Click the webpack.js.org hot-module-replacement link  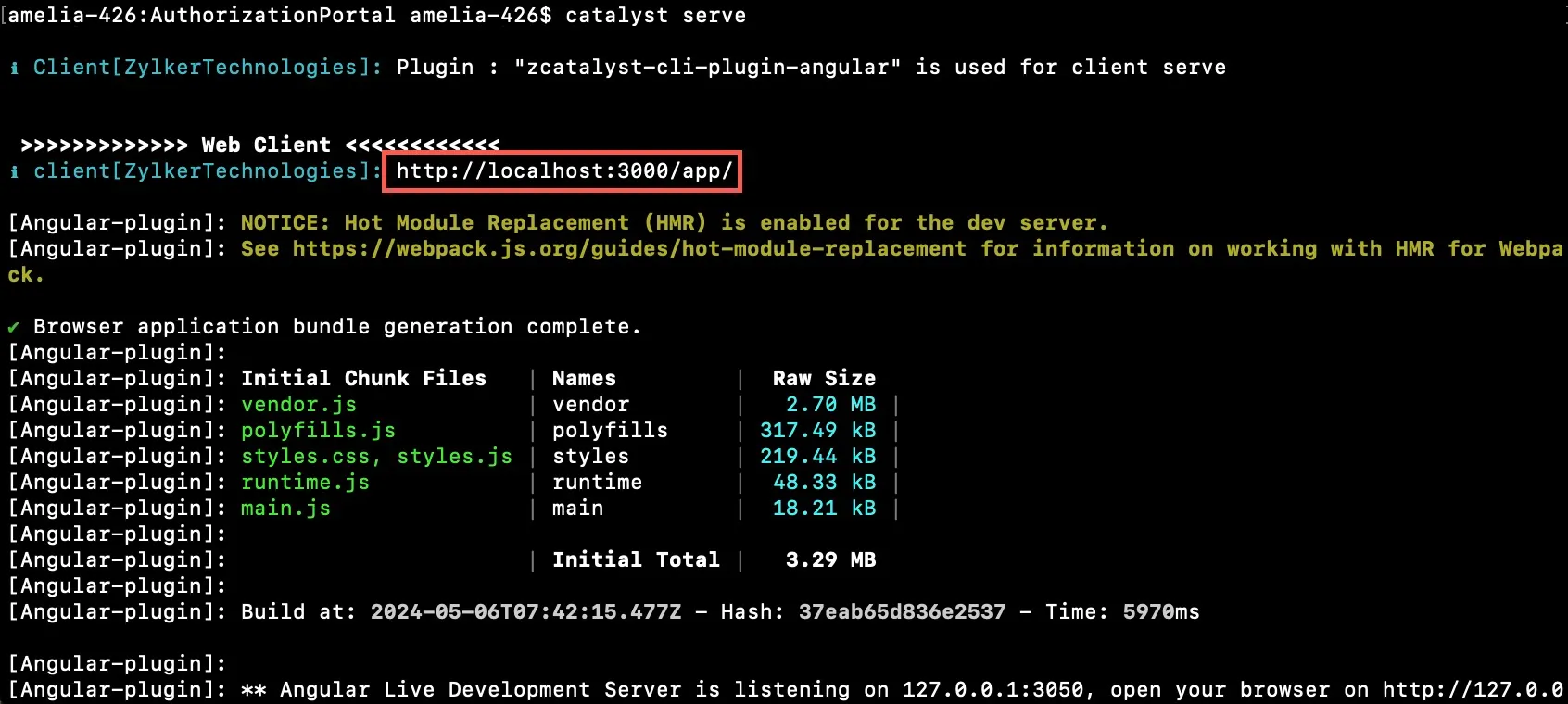pyautogui.click(x=629, y=249)
